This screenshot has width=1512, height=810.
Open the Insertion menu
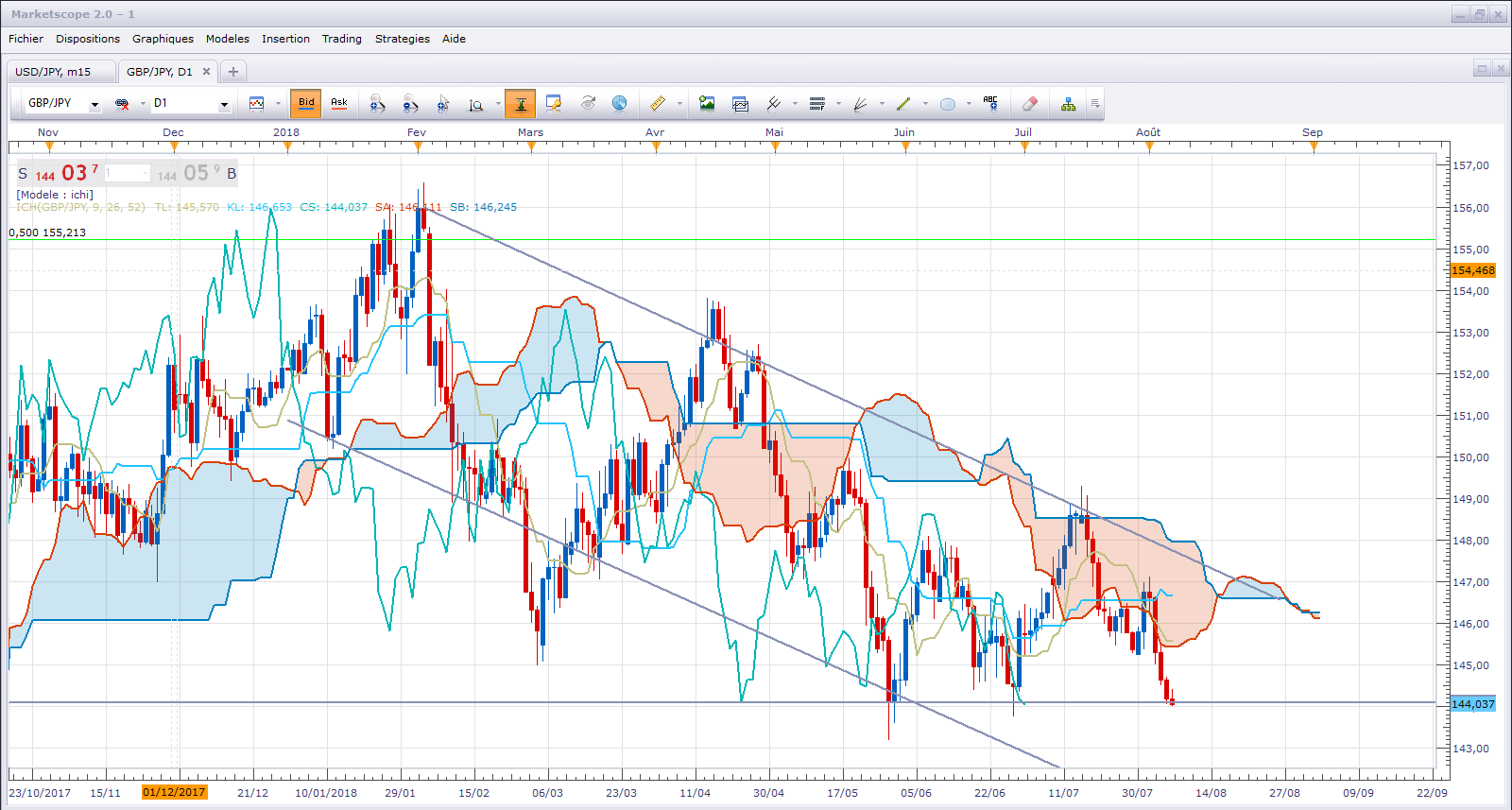coord(285,39)
